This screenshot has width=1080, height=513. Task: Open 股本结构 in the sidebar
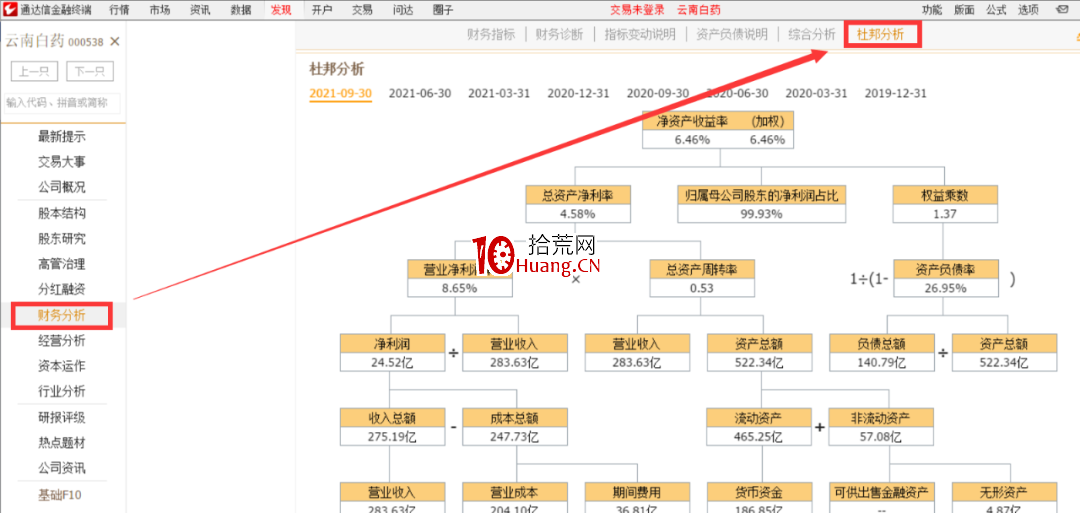(62, 213)
